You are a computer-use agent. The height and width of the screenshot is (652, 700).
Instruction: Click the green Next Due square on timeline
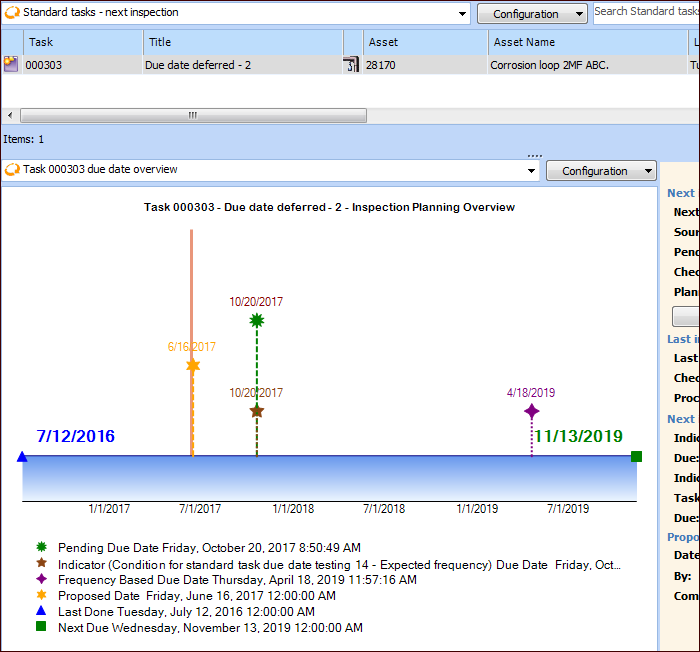[x=636, y=457]
